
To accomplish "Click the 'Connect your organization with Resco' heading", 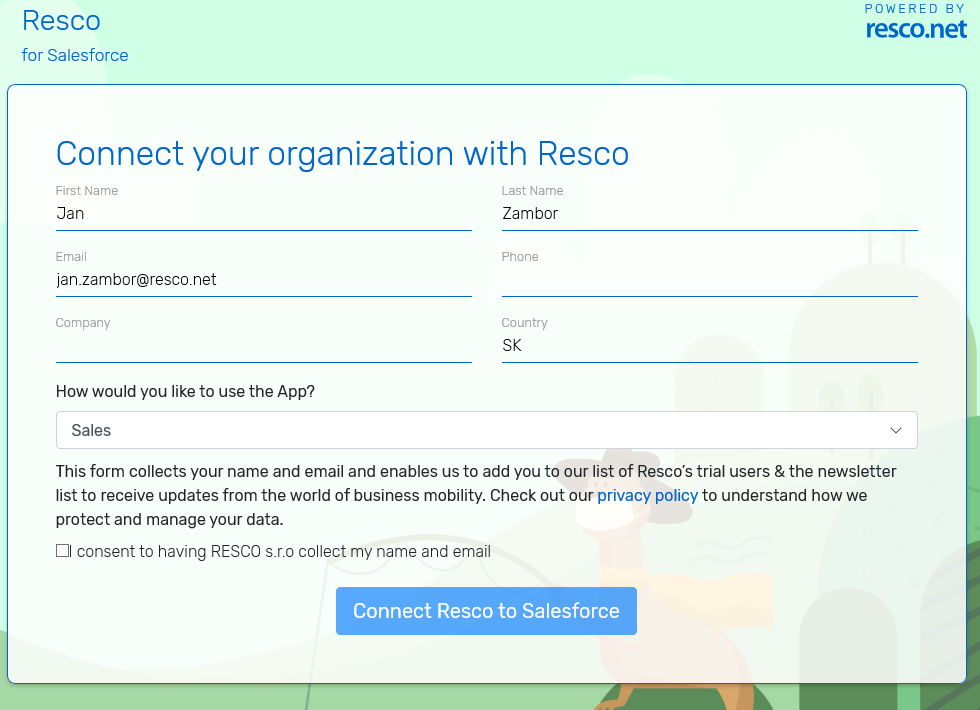I will [x=342, y=154].
